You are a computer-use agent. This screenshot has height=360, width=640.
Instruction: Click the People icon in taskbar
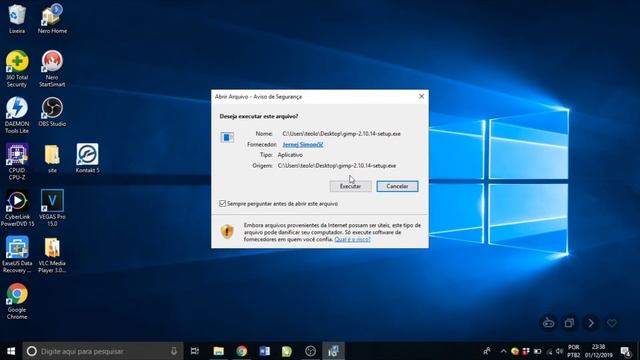point(487,351)
